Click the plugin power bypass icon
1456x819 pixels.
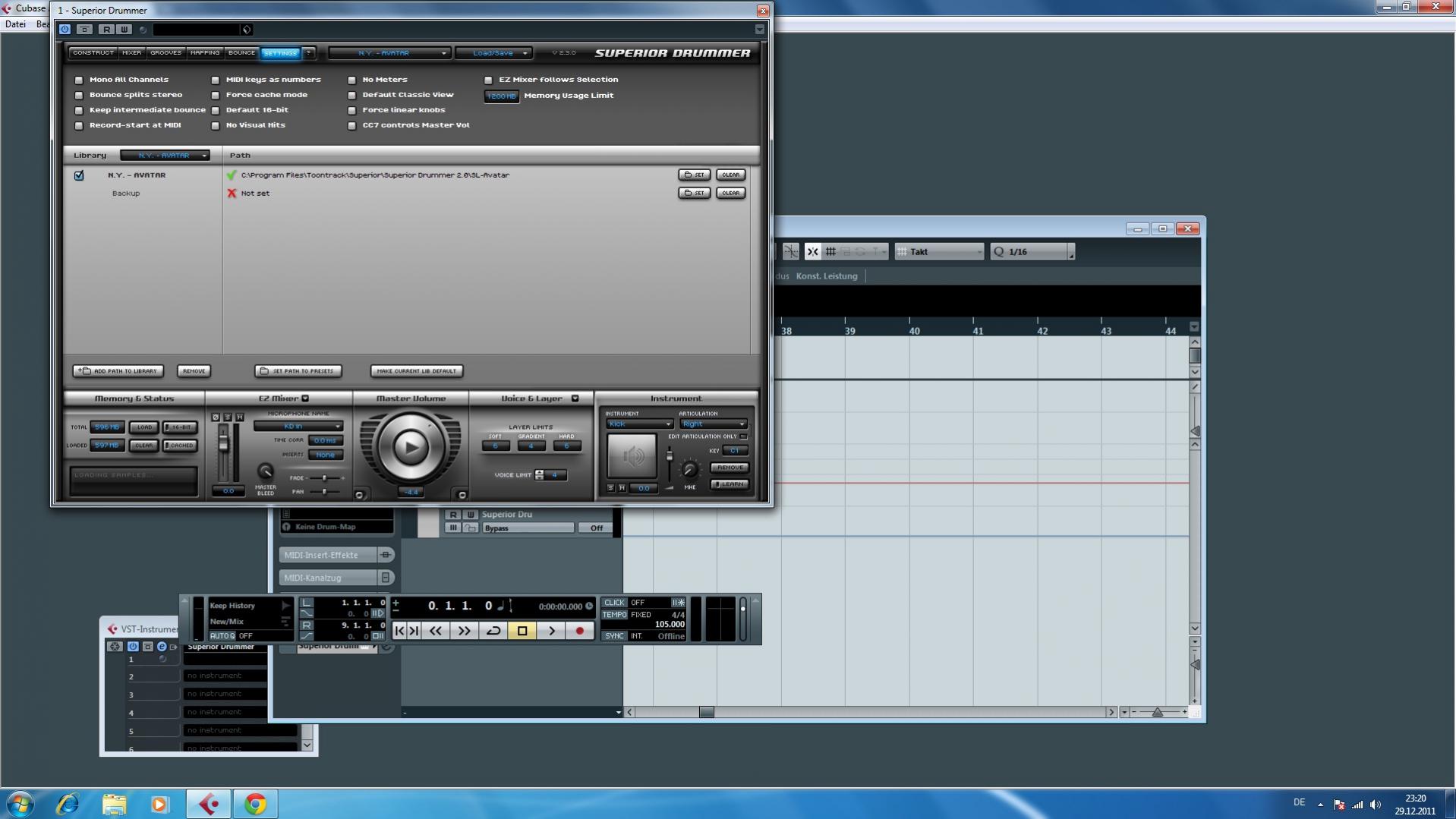pyautogui.click(x=65, y=30)
